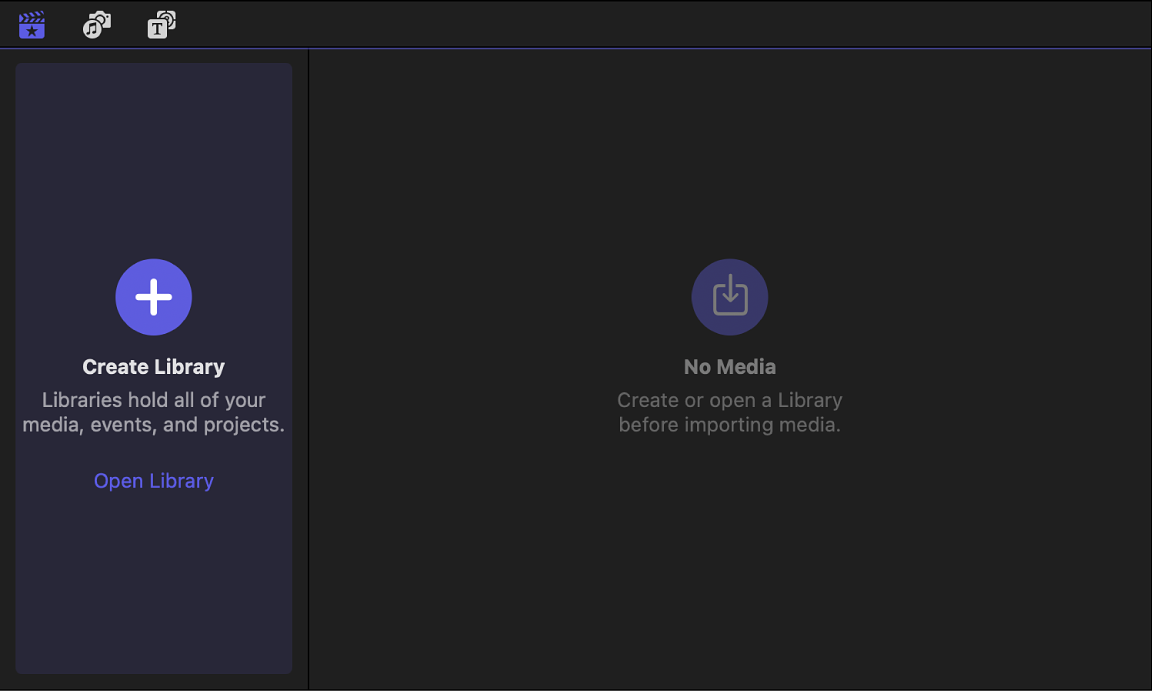Click the libraries description text below Create Library
Screen dimensions: 1152x692
pos(153,411)
